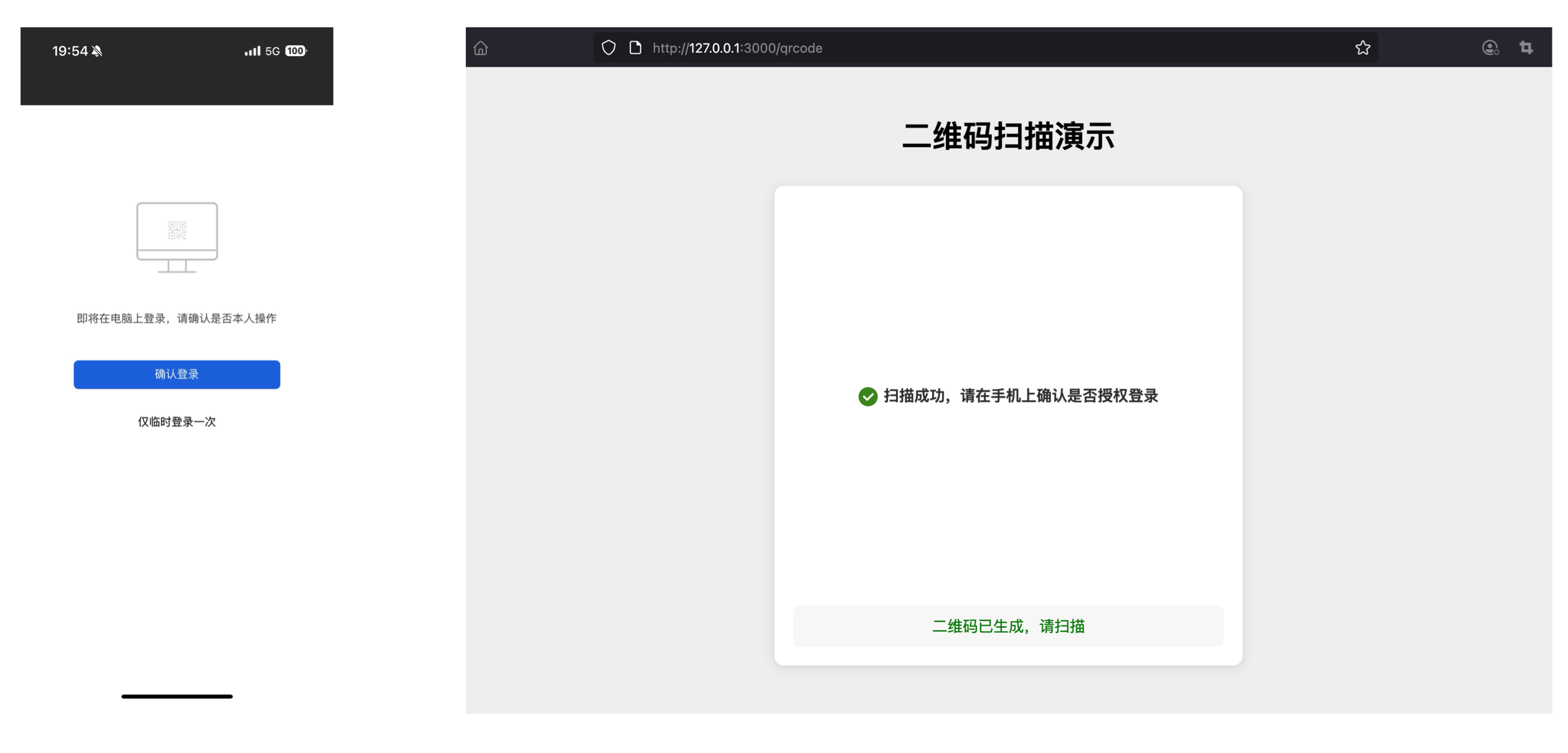Click the green checkmark success icon

point(867,396)
